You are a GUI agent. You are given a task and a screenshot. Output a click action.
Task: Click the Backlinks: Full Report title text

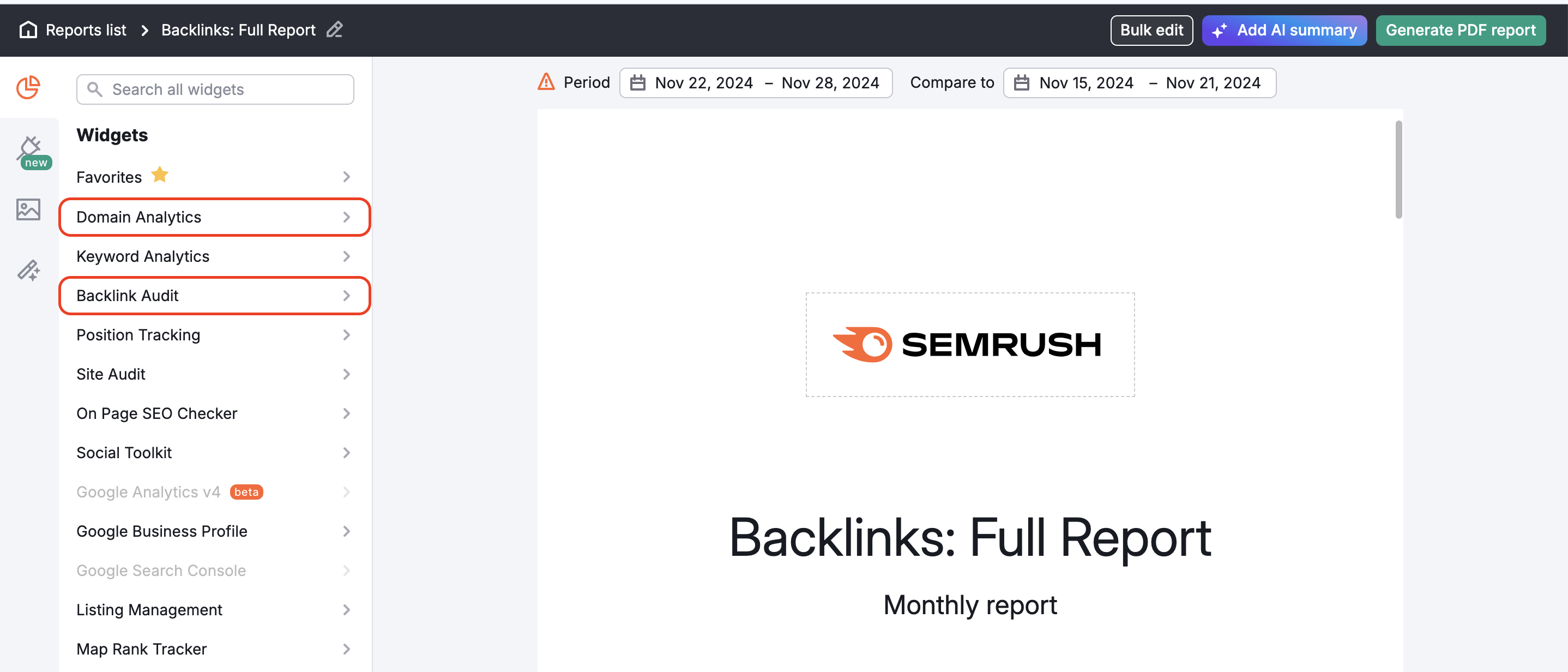(x=970, y=538)
